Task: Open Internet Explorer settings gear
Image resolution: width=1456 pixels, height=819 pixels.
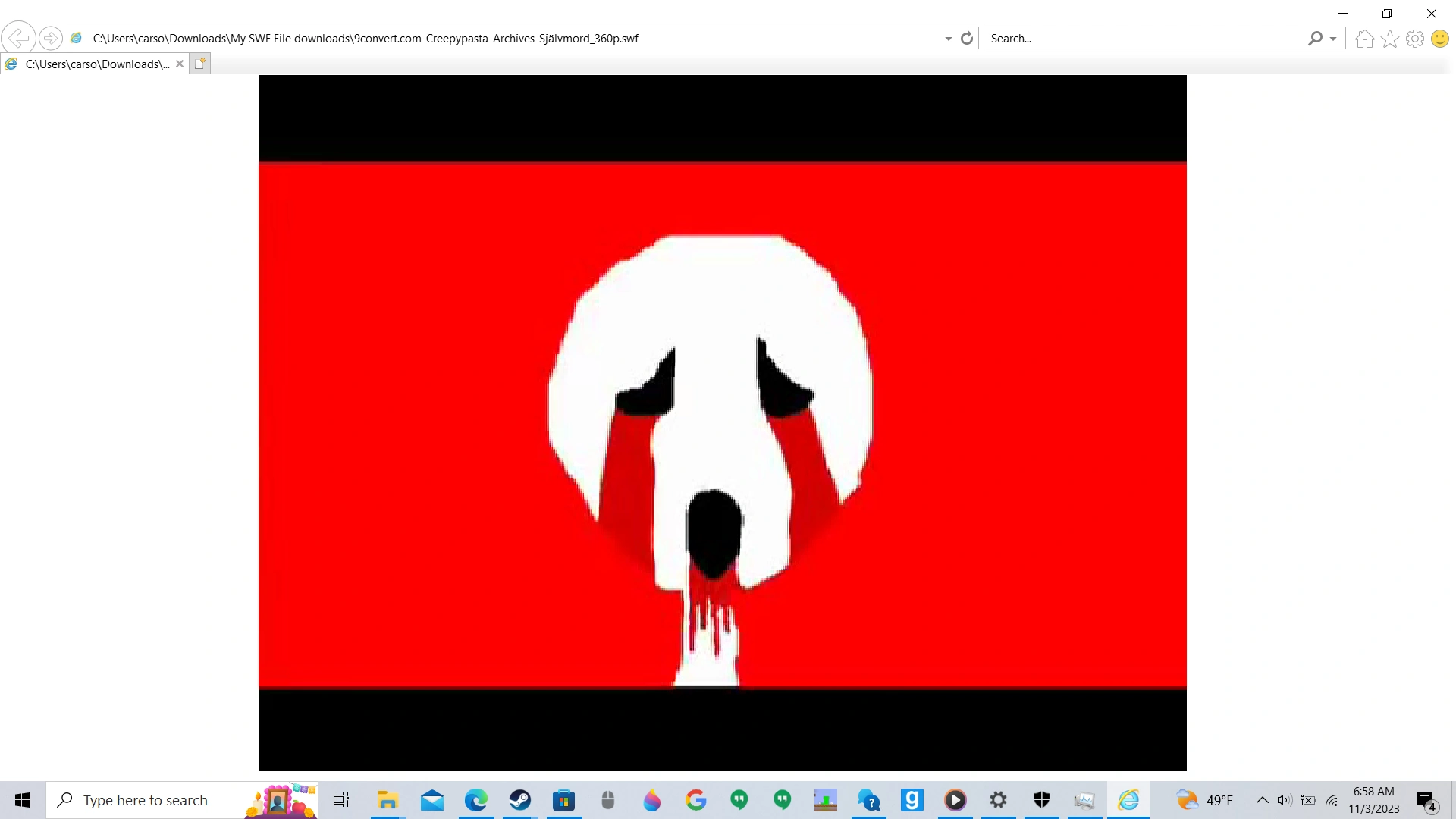Action: click(1414, 38)
